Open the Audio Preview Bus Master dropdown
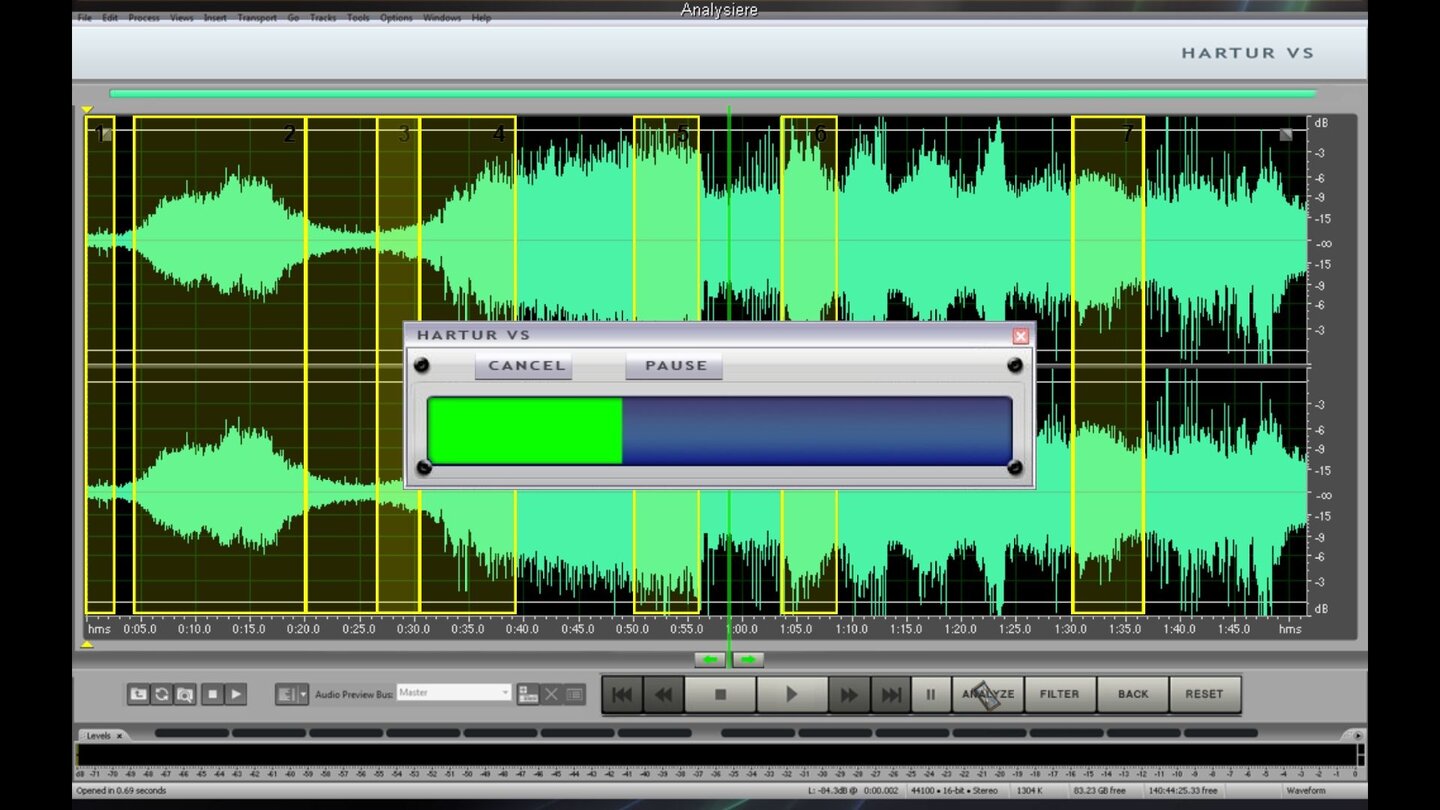This screenshot has width=1440, height=810. coord(454,693)
